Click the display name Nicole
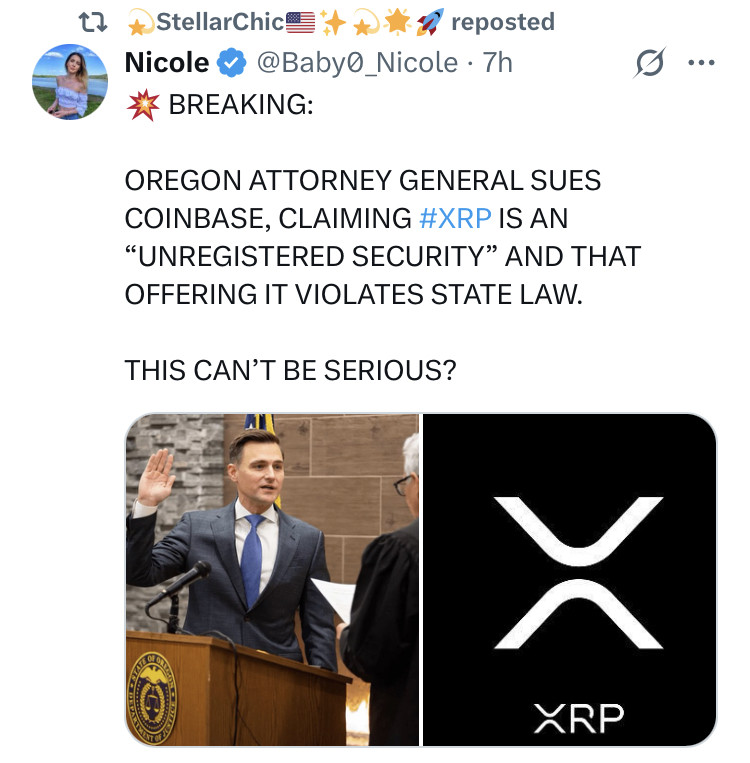 point(167,63)
